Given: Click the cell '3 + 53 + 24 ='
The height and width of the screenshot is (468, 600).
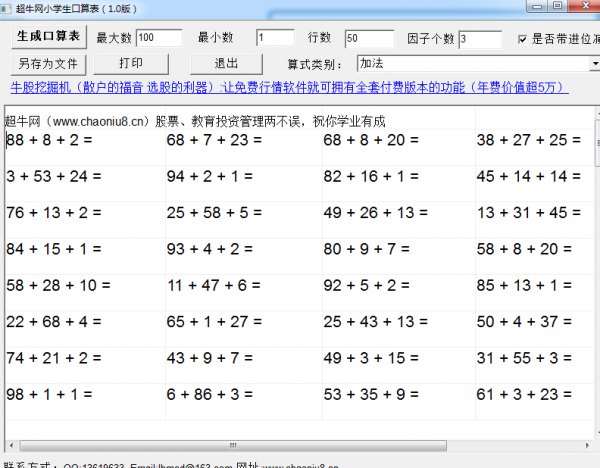Looking at the screenshot, I should (x=85, y=184).
